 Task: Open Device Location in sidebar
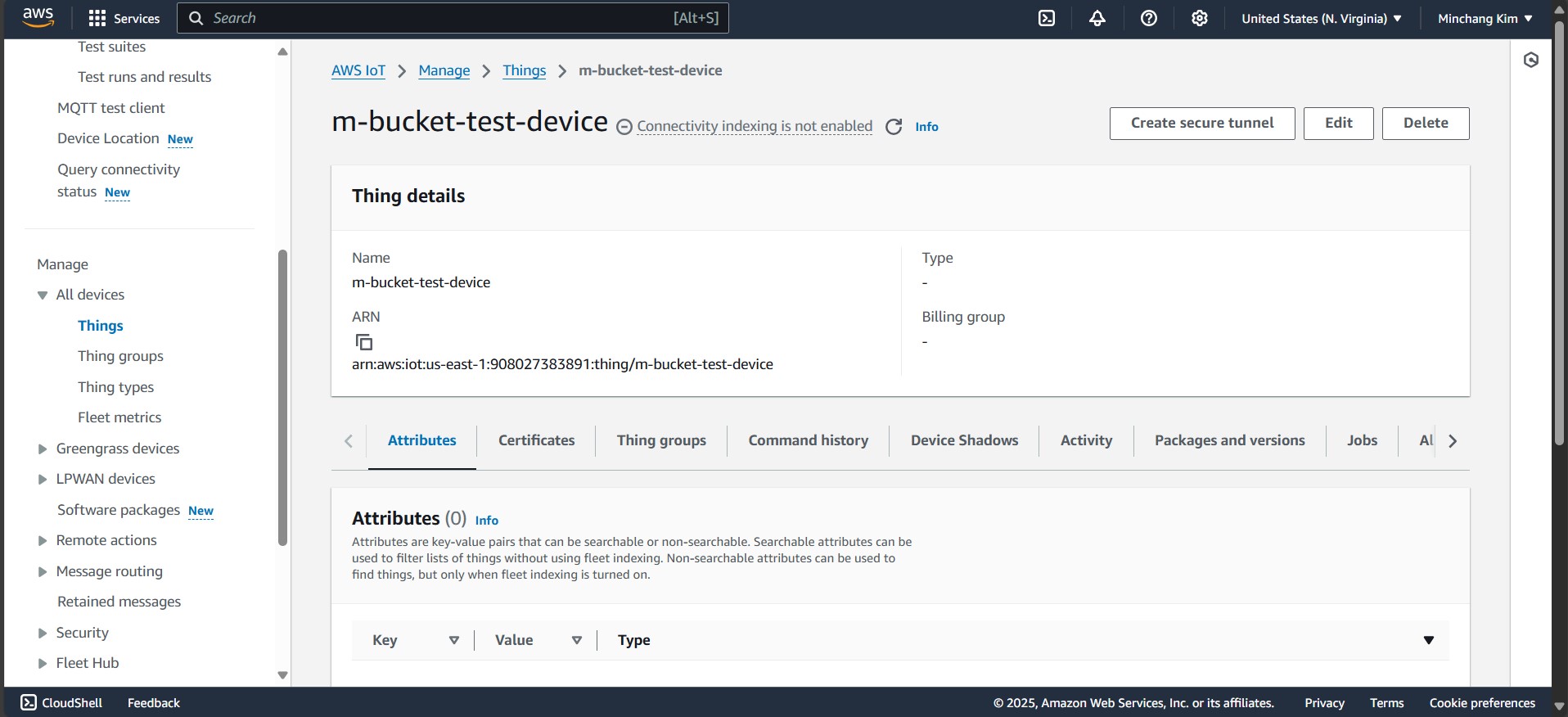(x=108, y=138)
